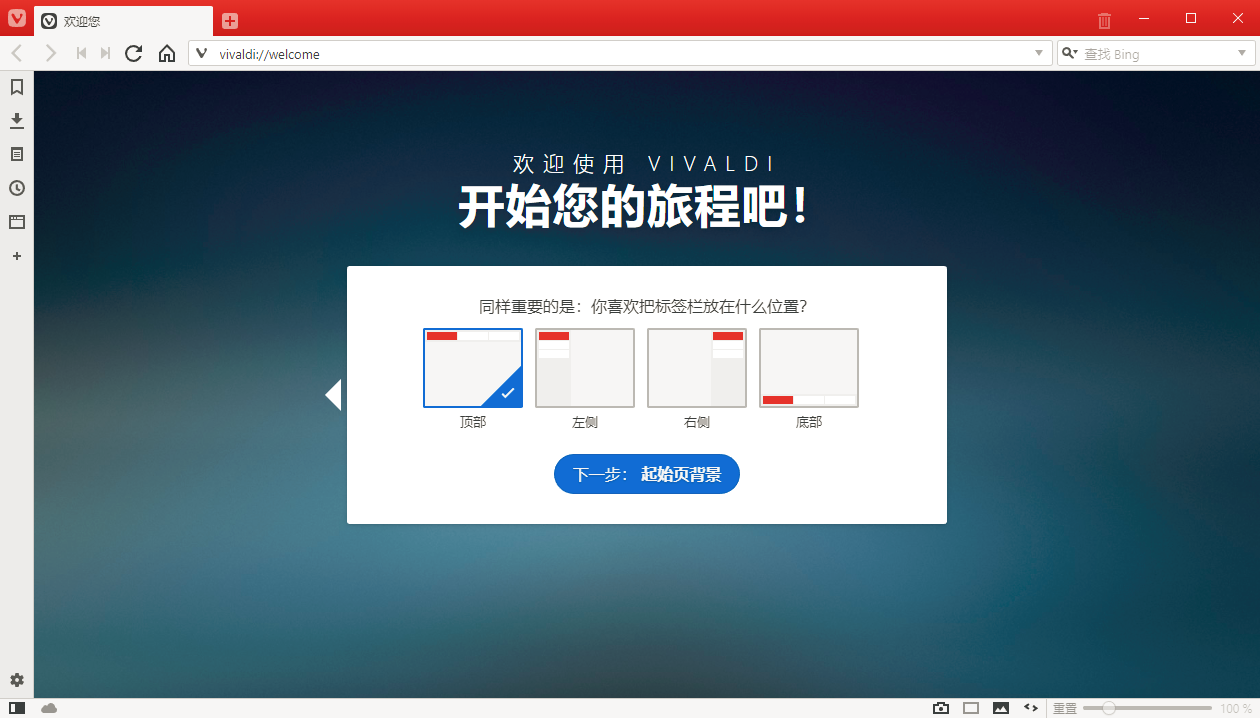Screen dimensions: 1260x718
Task: Click the fast forward navigation button
Action: pyautogui.click(x=105, y=53)
